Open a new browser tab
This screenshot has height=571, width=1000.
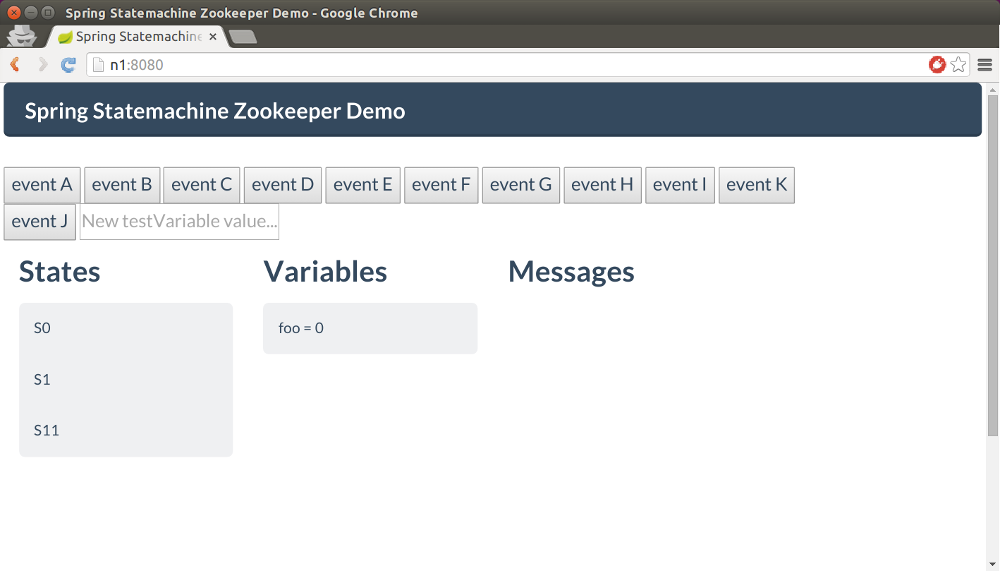pyautogui.click(x=243, y=37)
